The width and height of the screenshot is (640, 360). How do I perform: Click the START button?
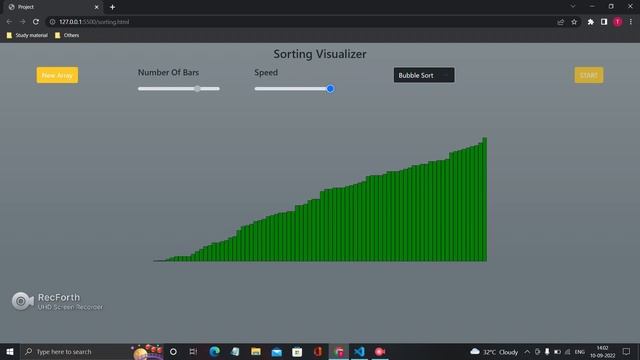589,75
